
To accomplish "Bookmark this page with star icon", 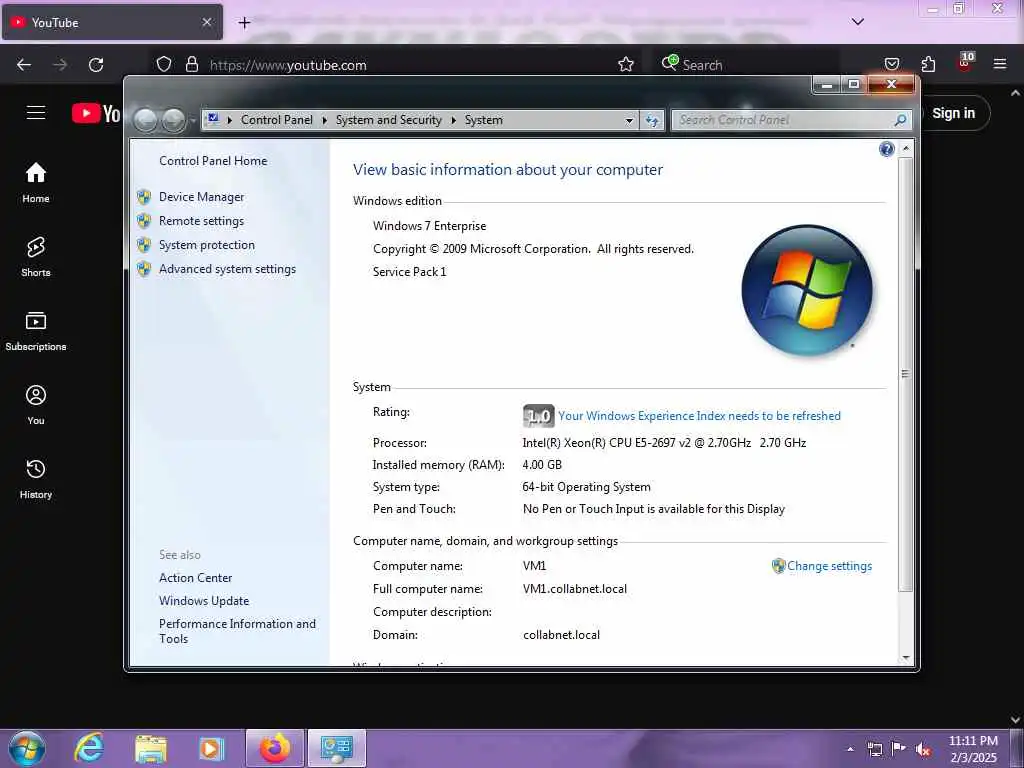I will click(x=626, y=64).
